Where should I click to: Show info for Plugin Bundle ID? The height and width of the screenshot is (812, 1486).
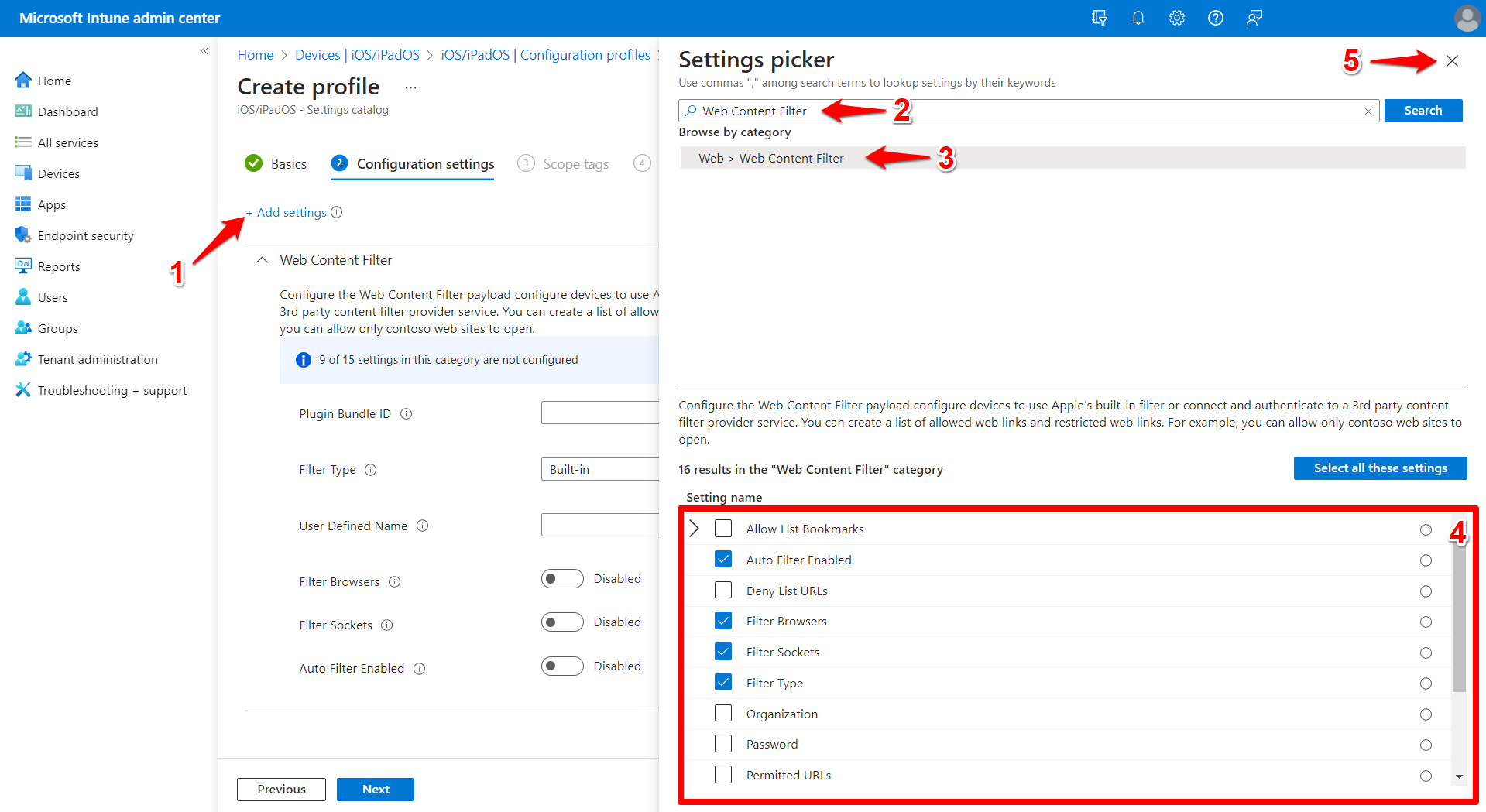point(406,414)
